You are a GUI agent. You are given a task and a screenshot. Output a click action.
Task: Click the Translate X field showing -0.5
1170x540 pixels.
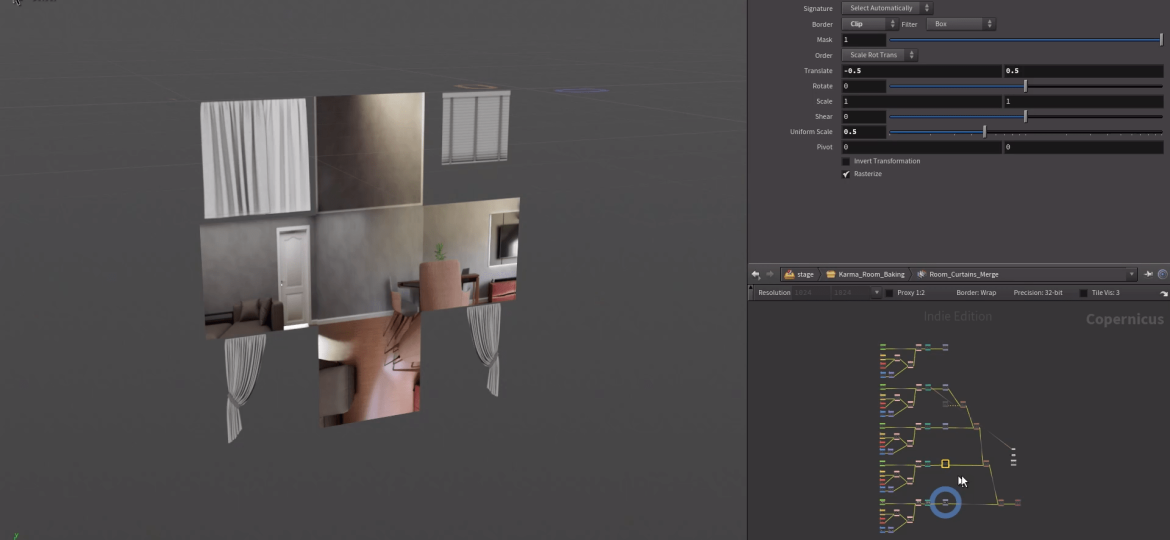tap(920, 71)
